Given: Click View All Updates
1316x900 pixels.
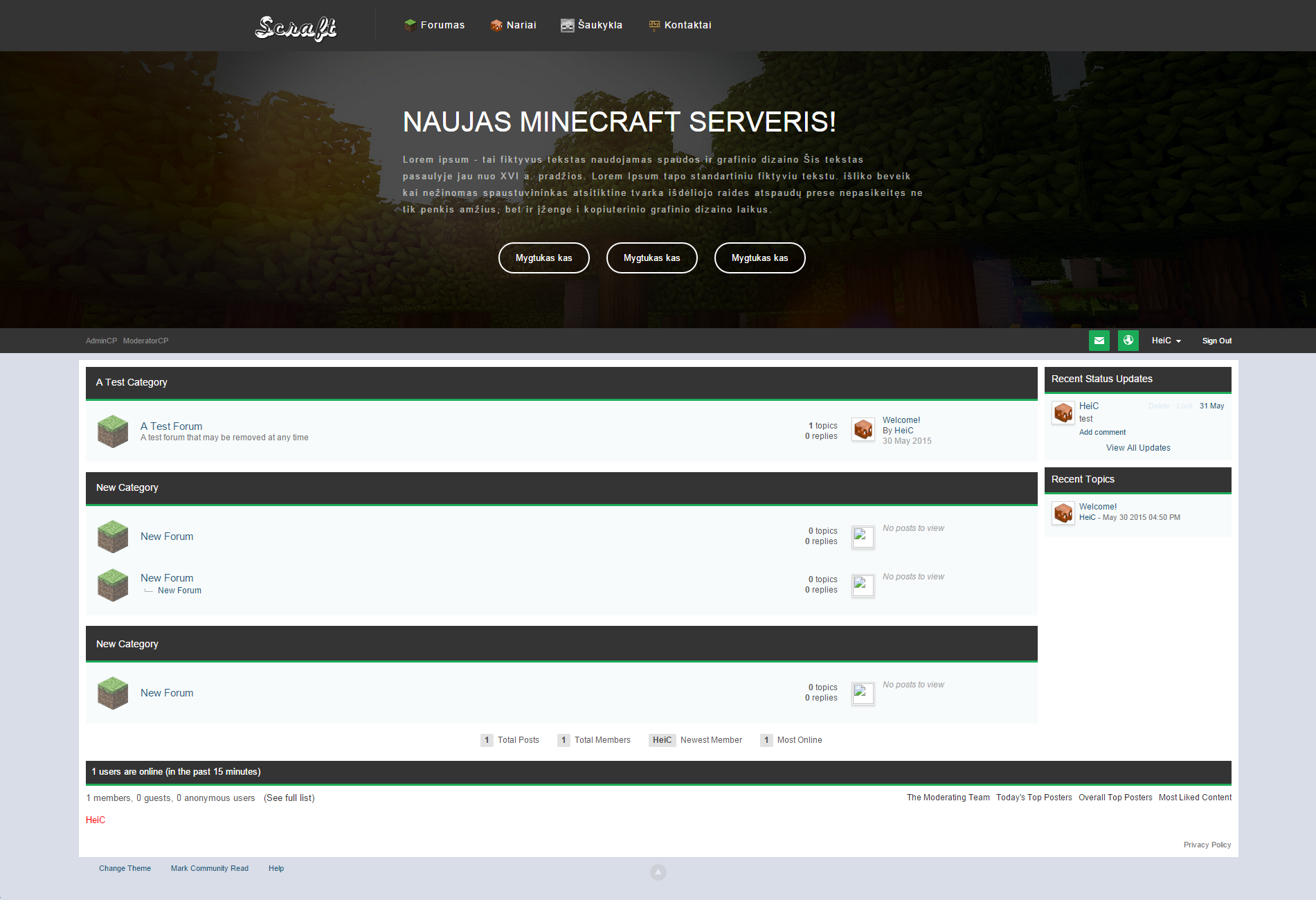Looking at the screenshot, I should [1138, 448].
